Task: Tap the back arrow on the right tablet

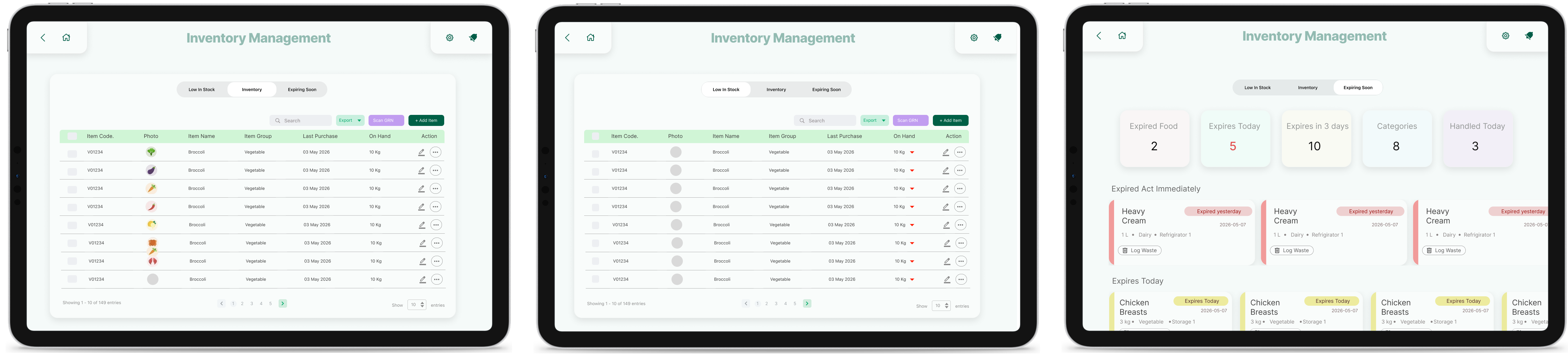Action: coord(1099,36)
